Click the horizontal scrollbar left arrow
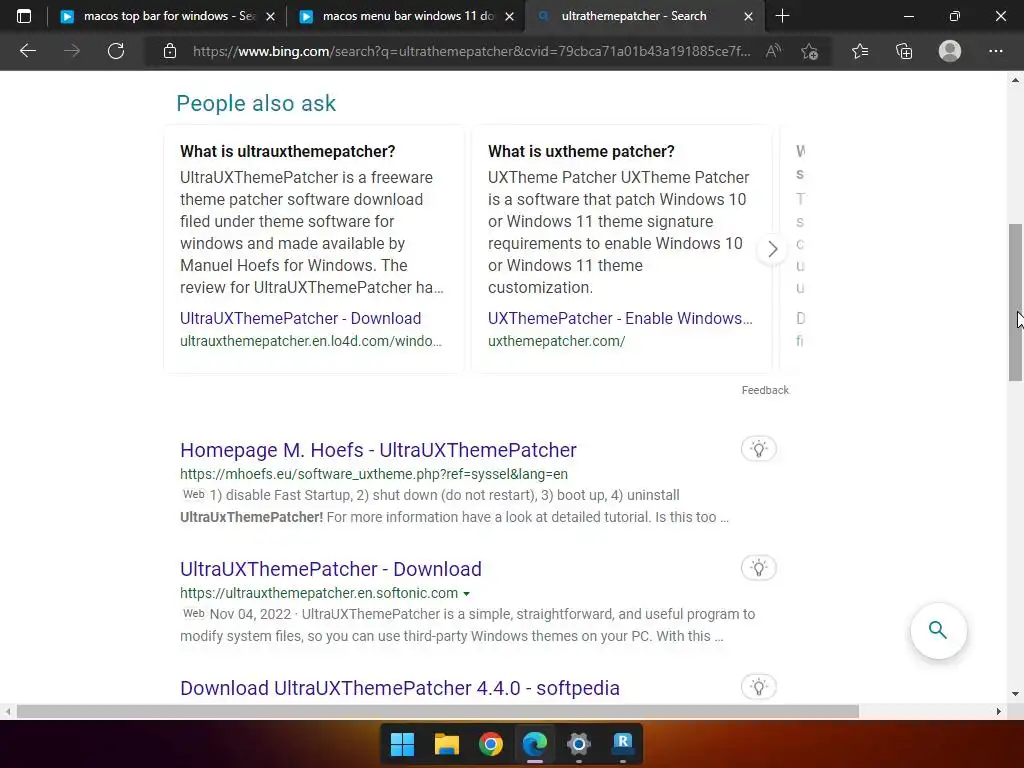This screenshot has height=768, width=1024. [x=7, y=712]
